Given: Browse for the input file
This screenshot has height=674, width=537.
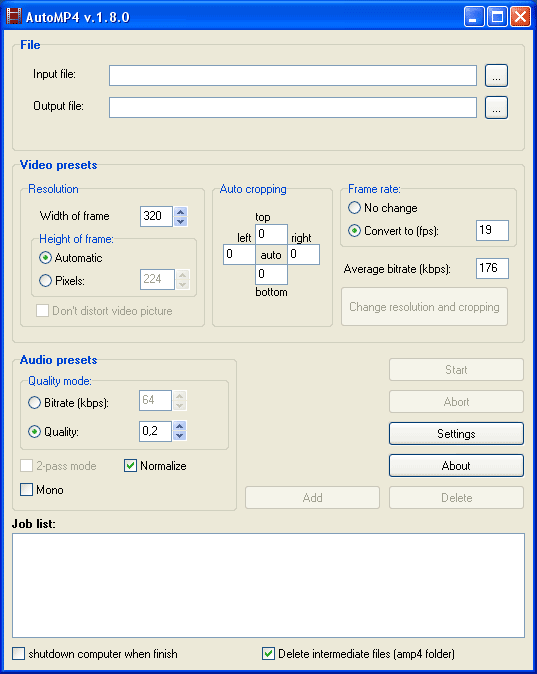Looking at the screenshot, I should coord(496,76).
